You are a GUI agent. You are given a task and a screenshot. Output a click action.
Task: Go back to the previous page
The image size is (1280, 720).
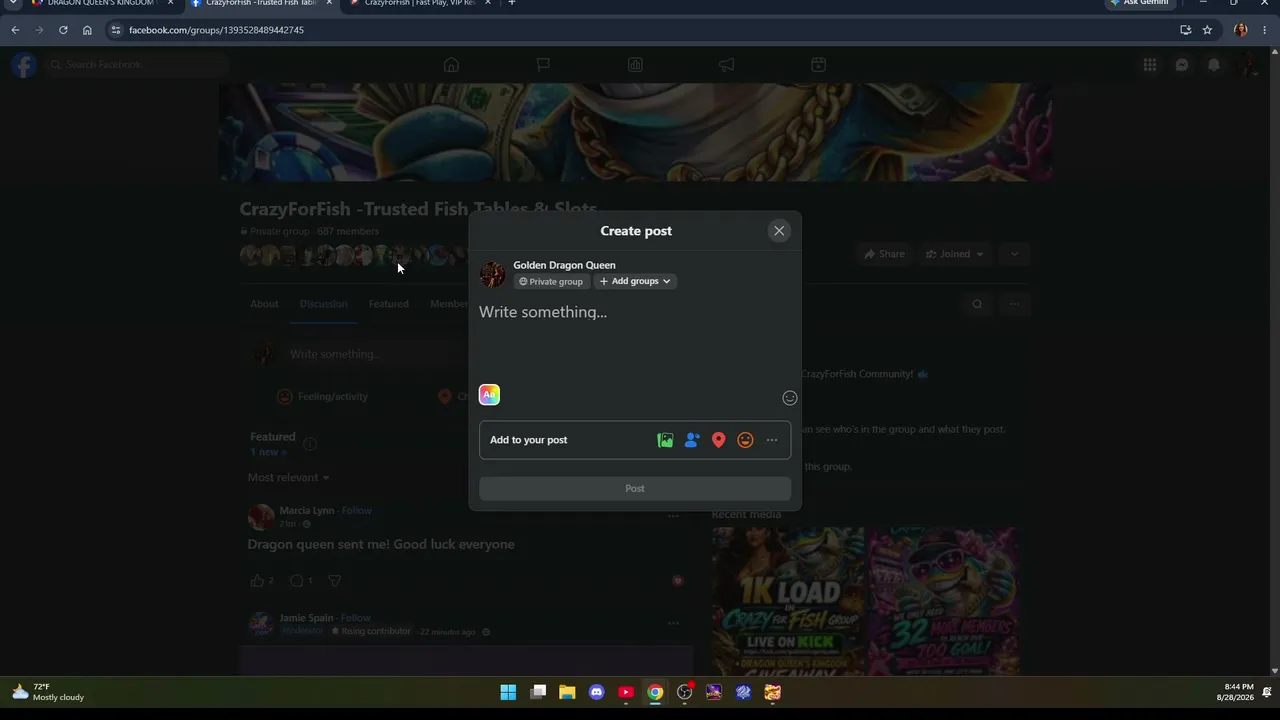(15, 30)
